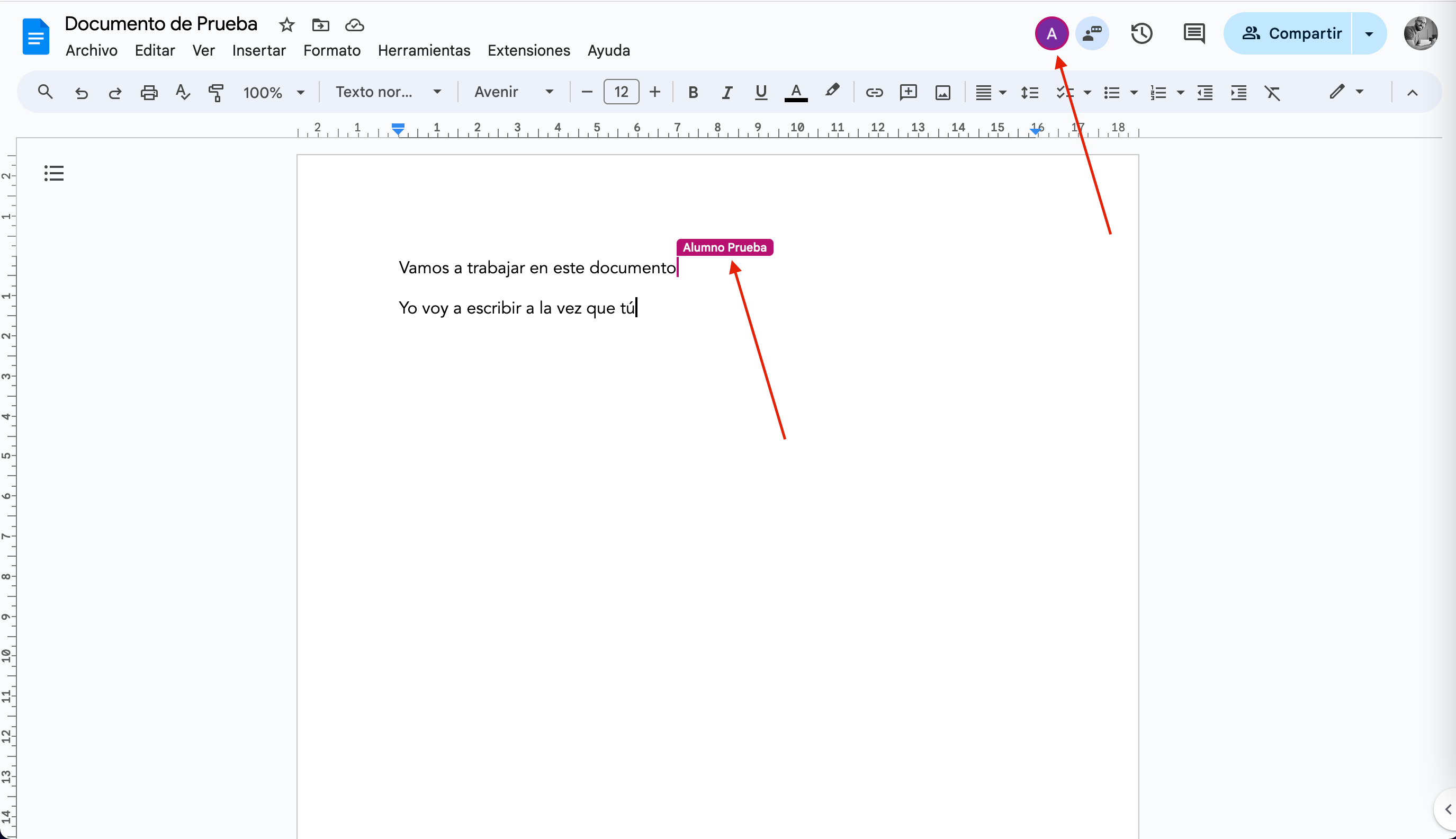Toggle underline formatting
The width and height of the screenshot is (1456, 839).
coord(761,92)
